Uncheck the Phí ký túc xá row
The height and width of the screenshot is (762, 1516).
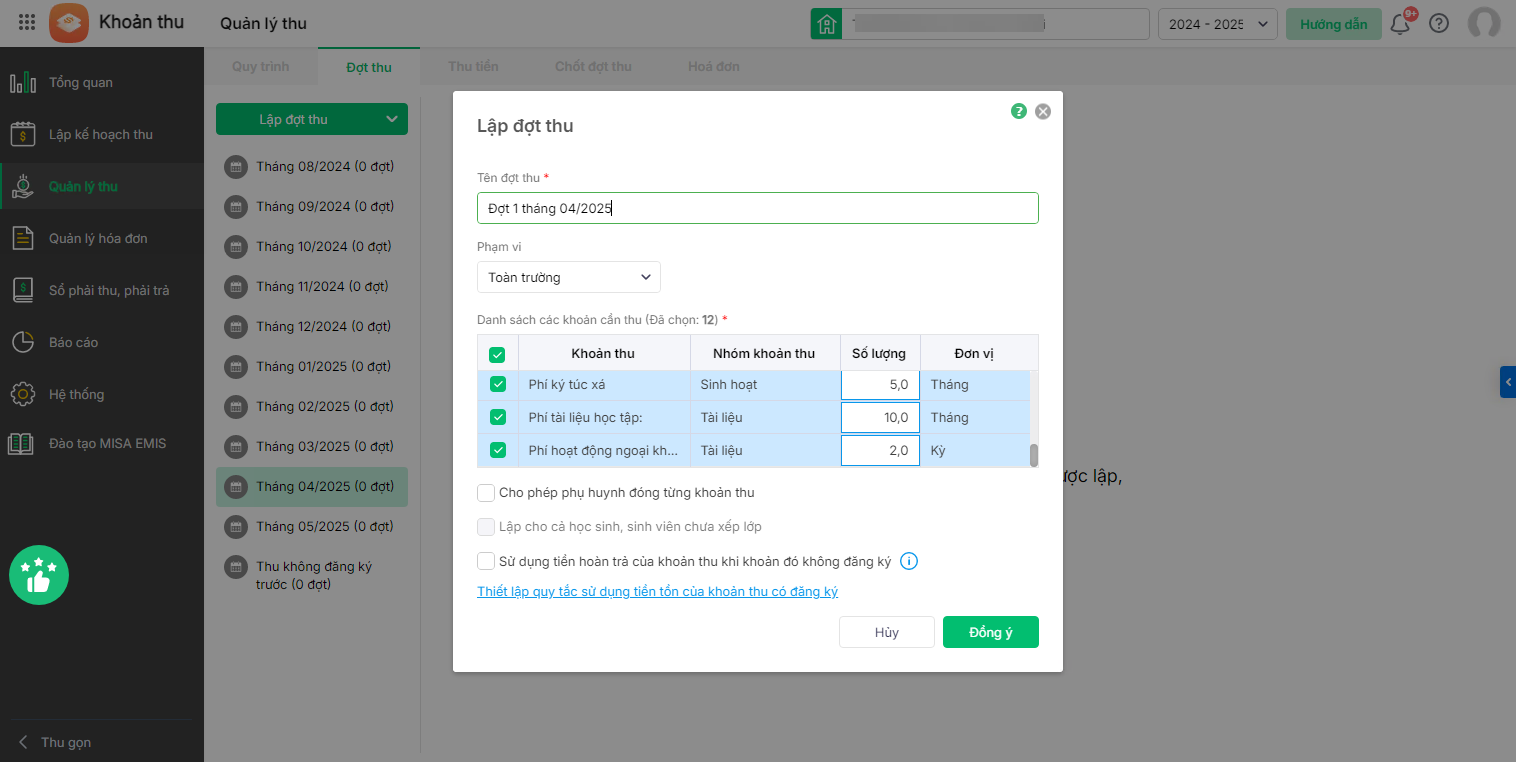(x=497, y=384)
